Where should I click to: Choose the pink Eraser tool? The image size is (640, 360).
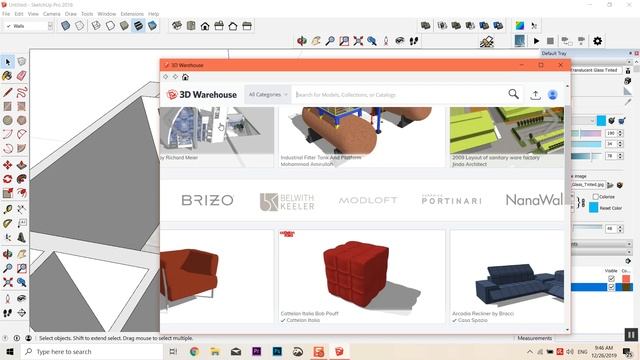point(22,76)
